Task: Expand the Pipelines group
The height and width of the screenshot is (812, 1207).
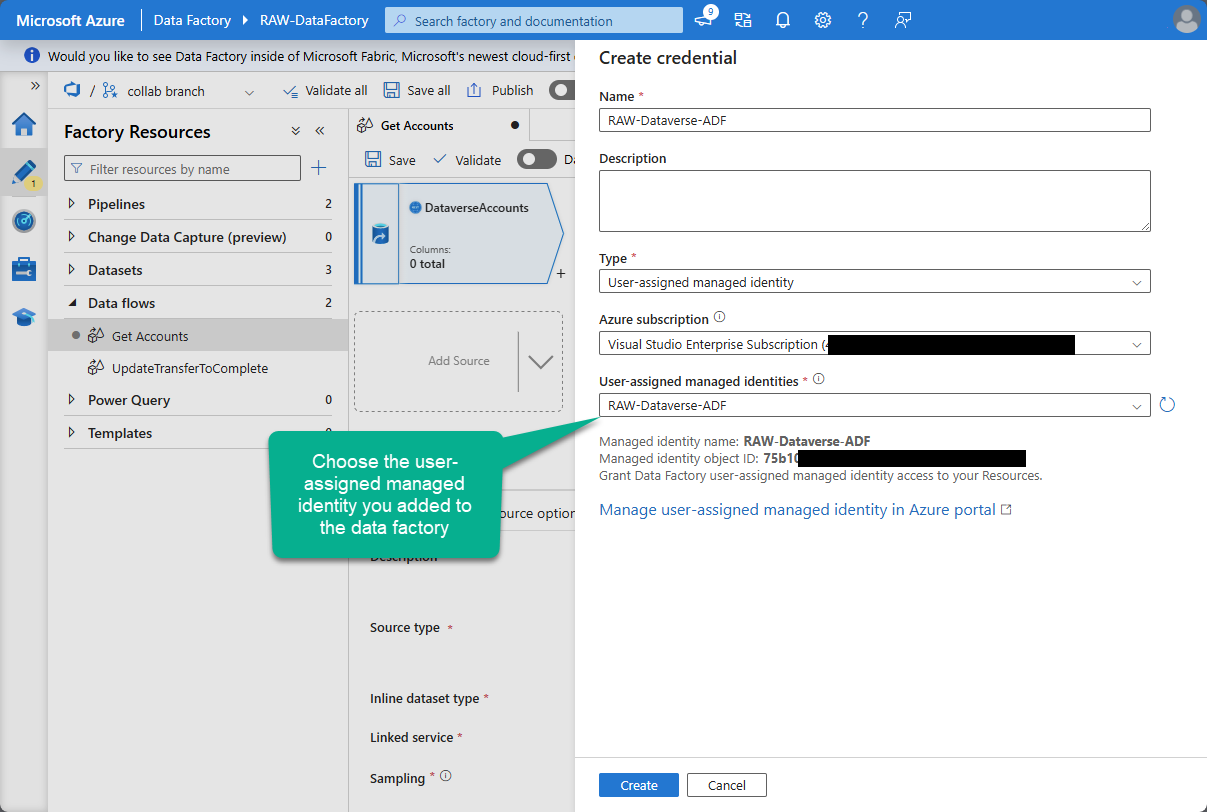Action: (x=71, y=204)
